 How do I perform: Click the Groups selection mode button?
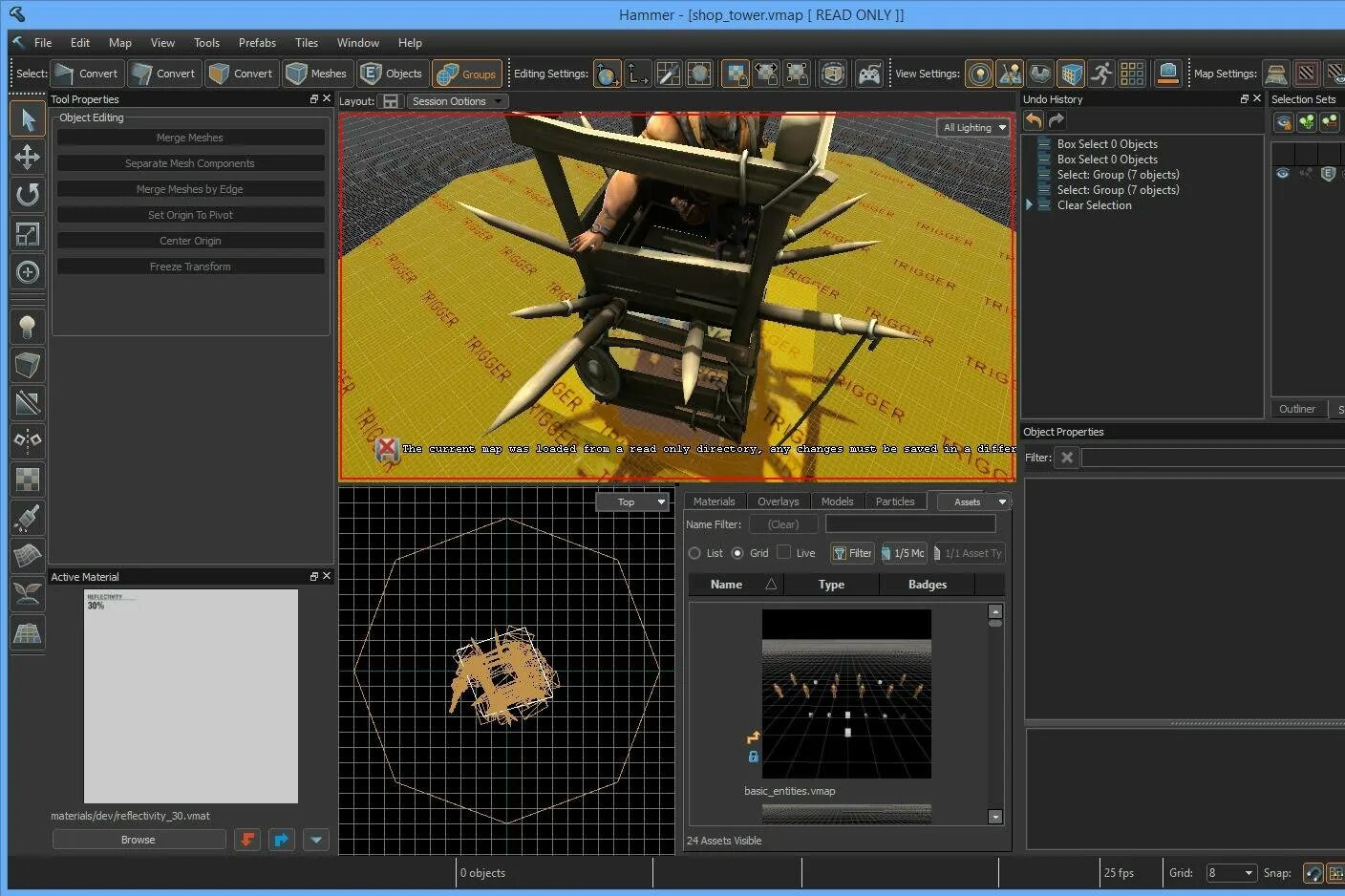[467, 74]
